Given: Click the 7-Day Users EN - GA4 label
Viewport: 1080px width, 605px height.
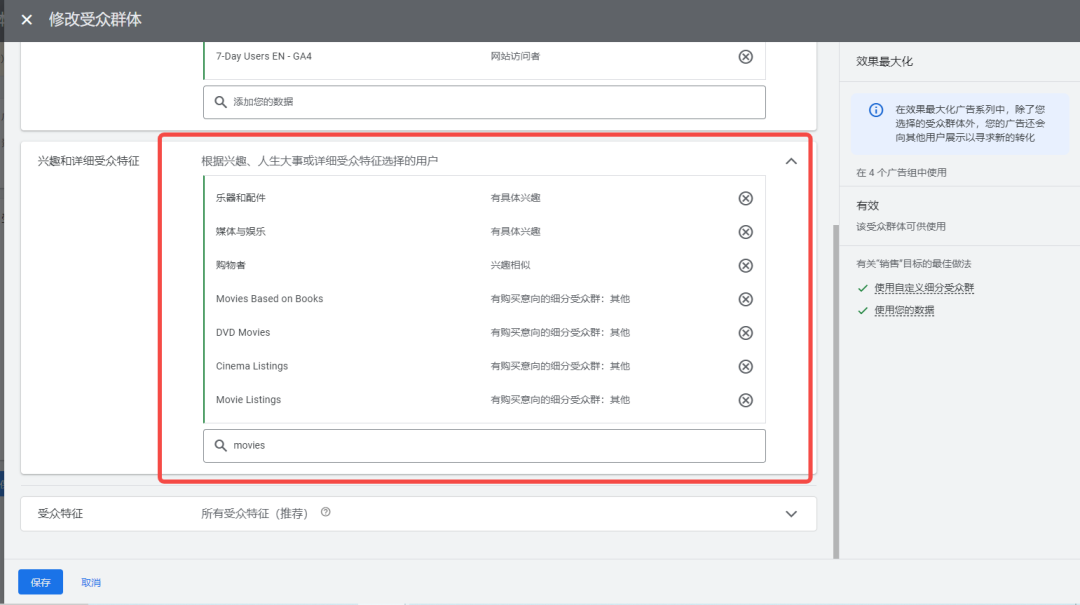Looking at the screenshot, I should click(x=264, y=57).
